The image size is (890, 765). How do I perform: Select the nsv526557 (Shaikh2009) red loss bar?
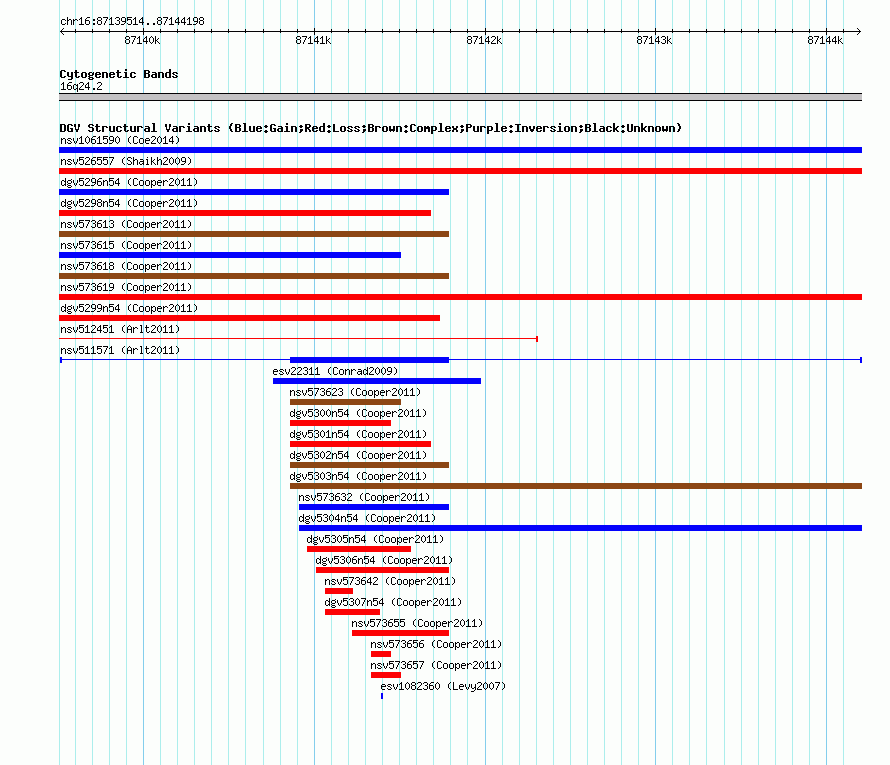click(x=460, y=171)
